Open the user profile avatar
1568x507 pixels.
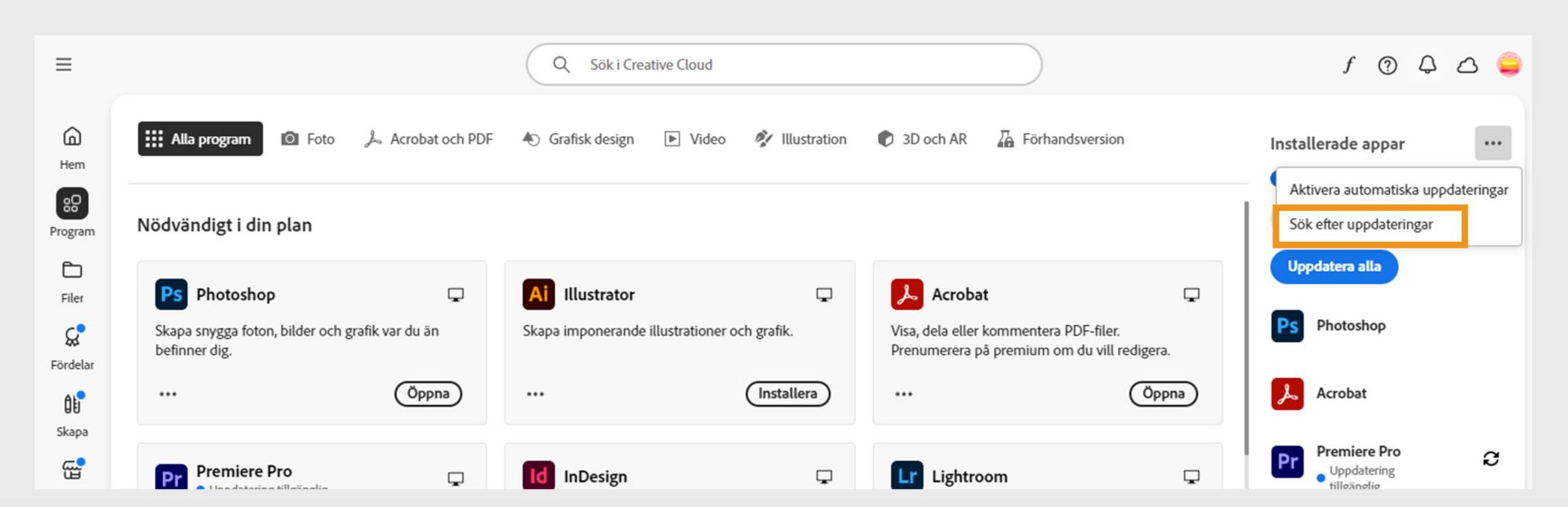click(1508, 64)
